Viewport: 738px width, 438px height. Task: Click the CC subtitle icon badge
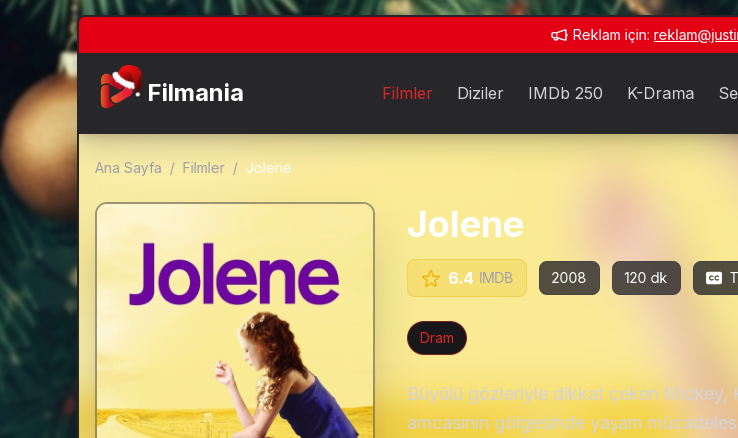click(714, 278)
